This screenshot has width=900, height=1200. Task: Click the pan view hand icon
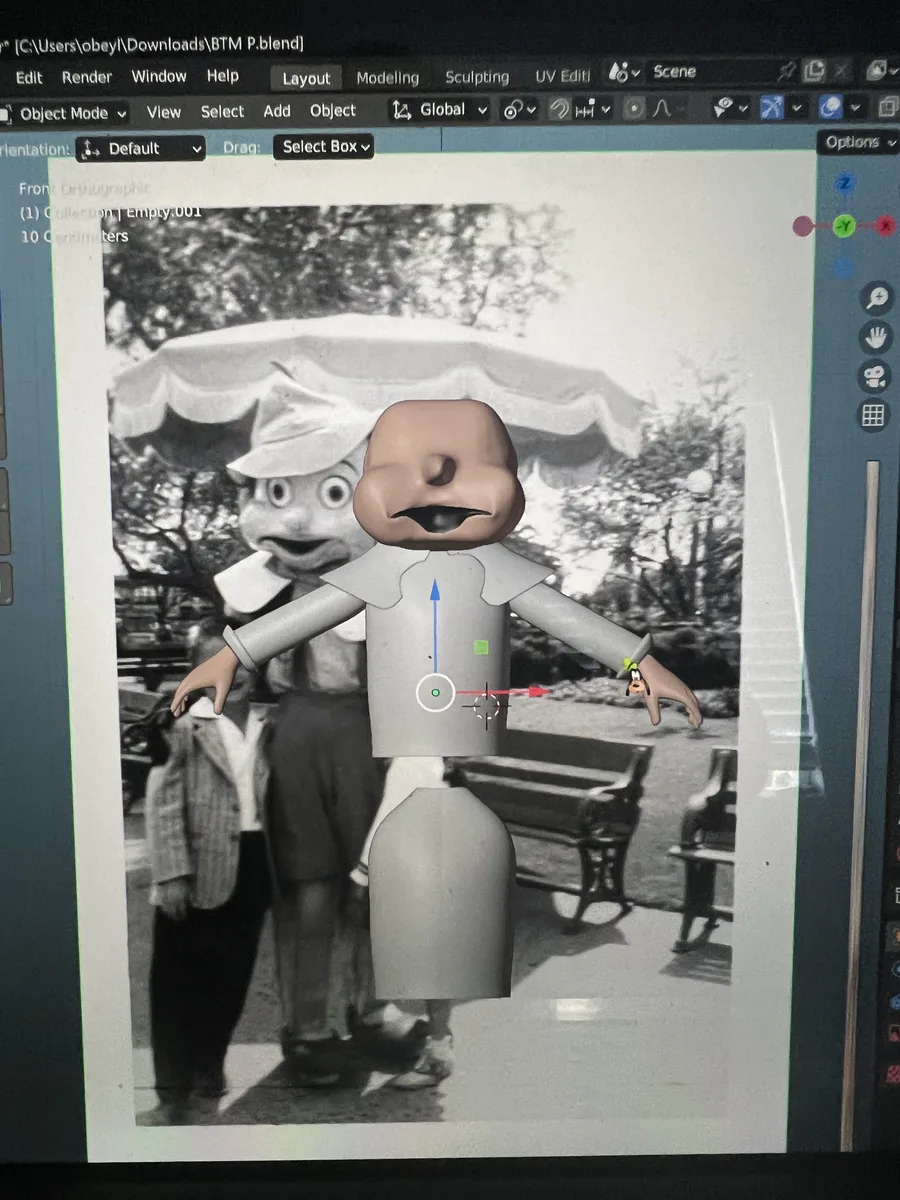(x=876, y=337)
